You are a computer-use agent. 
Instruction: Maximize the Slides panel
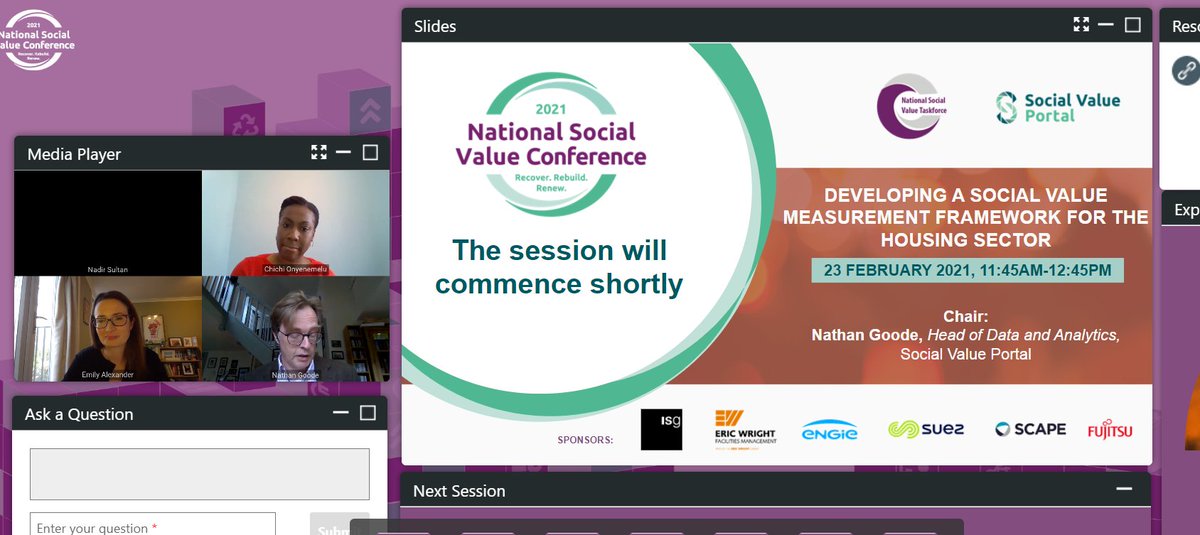1132,25
